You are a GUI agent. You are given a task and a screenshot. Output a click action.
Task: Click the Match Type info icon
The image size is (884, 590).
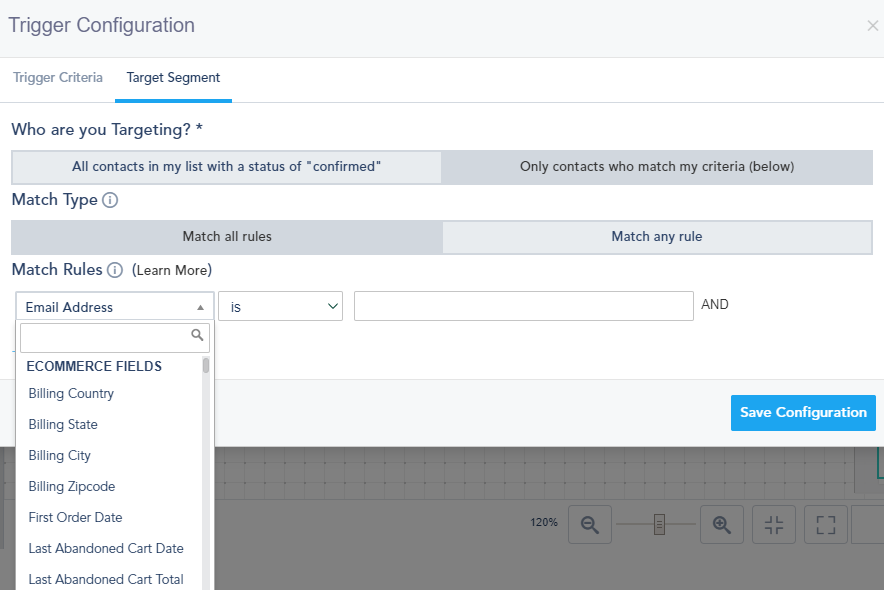tap(110, 200)
